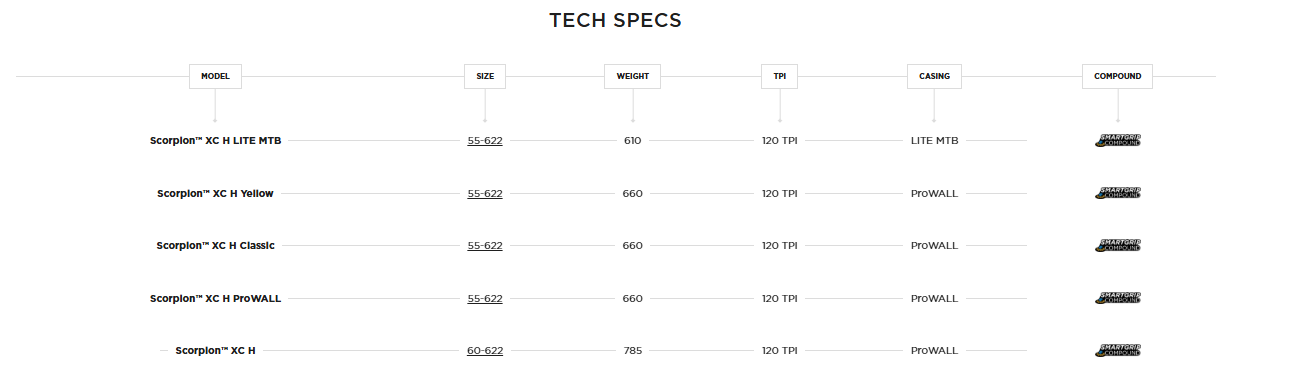The width and height of the screenshot is (1297, 392).
Task: Click the TECH SPECS heading
Action: tap(615, 21)
